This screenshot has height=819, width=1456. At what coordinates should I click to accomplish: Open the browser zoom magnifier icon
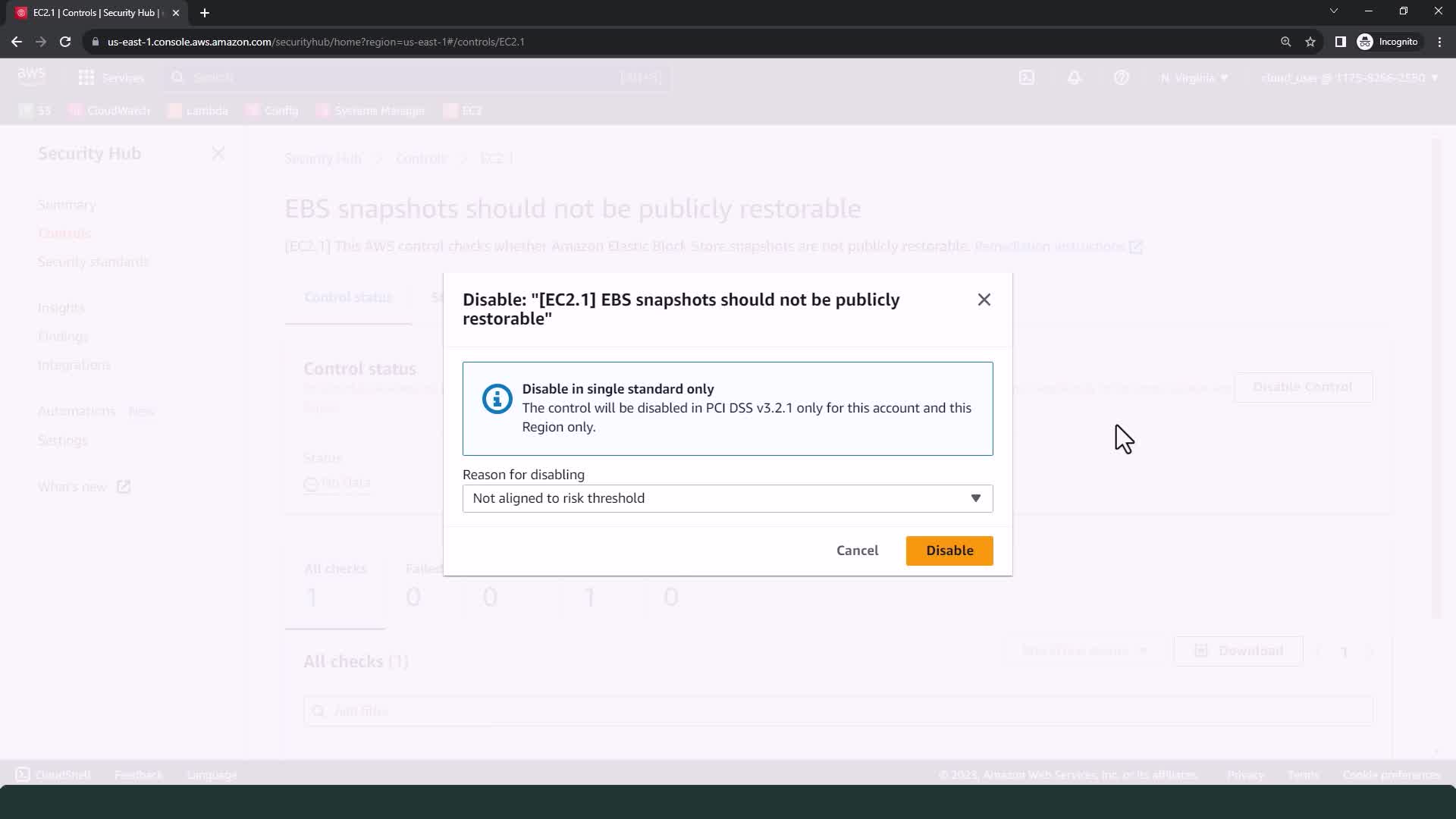pyautogui.click(x=1285, y=42)
